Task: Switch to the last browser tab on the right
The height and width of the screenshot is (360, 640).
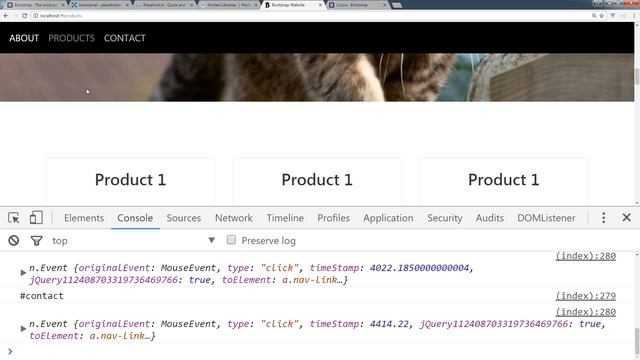Action: (x=357, y=5)
